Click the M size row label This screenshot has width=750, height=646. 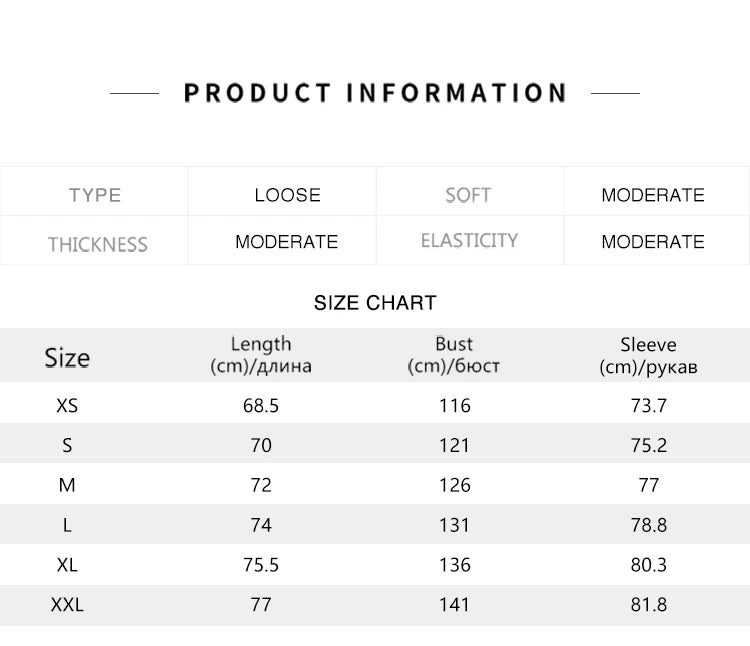point(67,485)
